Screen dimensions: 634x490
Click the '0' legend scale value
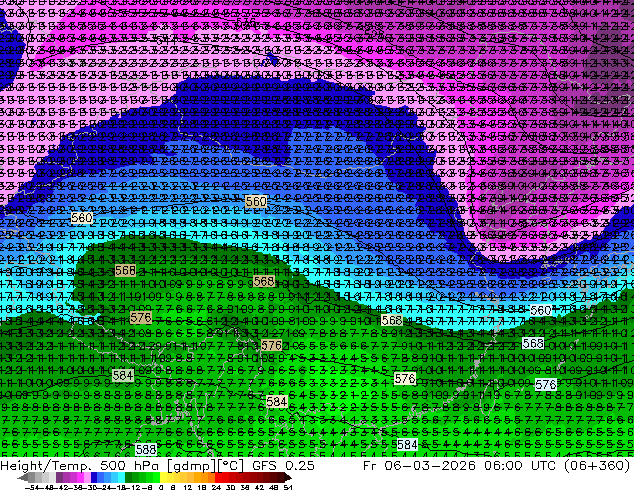pyautogui.click(x=161, y=487)
